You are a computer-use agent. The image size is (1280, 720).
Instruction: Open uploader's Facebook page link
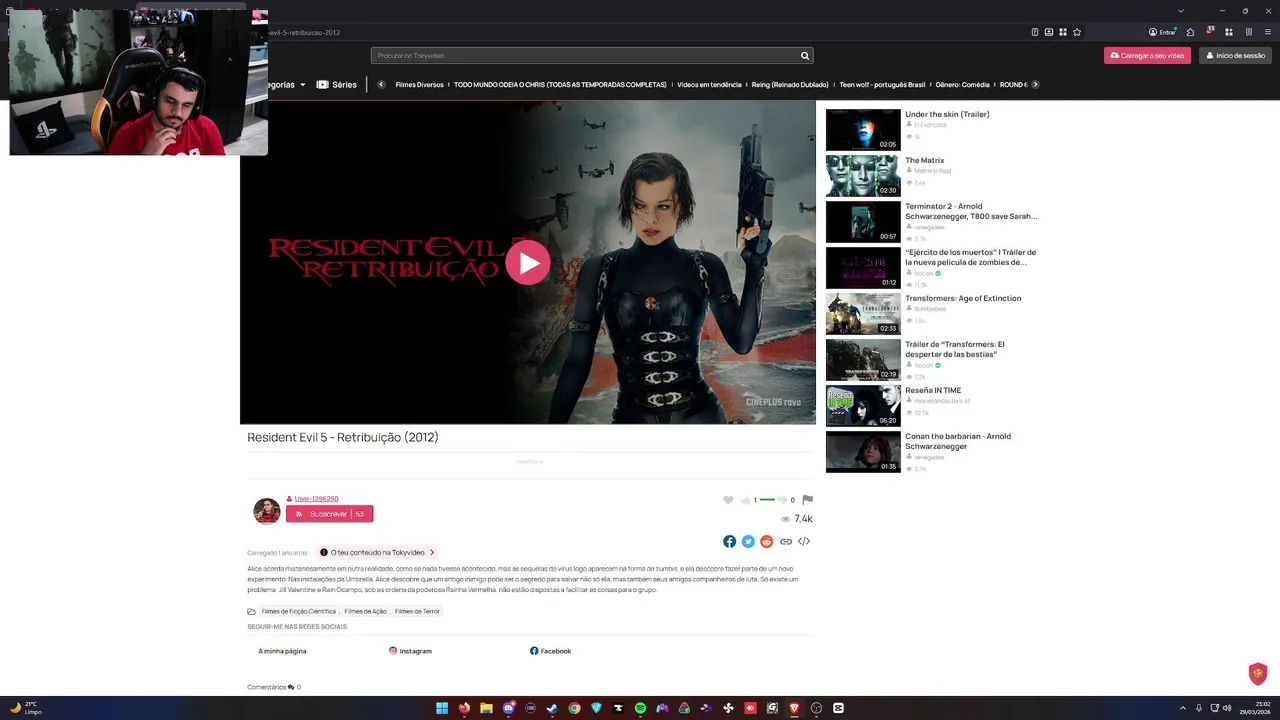(x=550, y=651)
